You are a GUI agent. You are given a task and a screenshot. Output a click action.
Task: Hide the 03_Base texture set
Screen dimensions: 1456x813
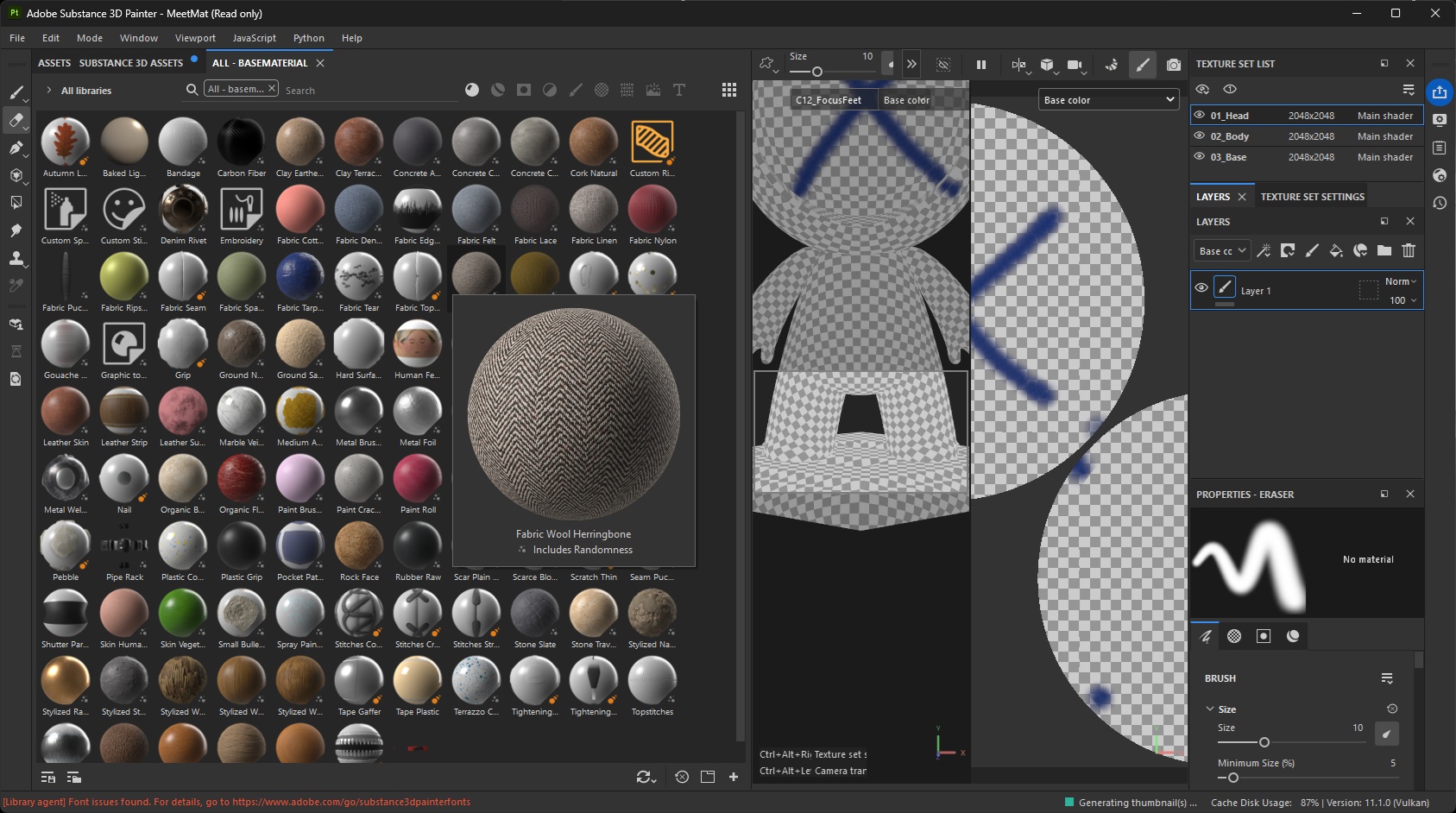click(x=1199, y=157)
